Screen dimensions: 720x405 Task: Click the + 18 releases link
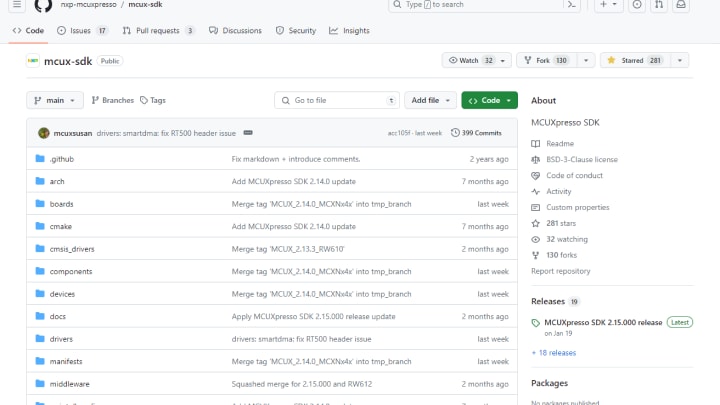(x=557, y=352)
